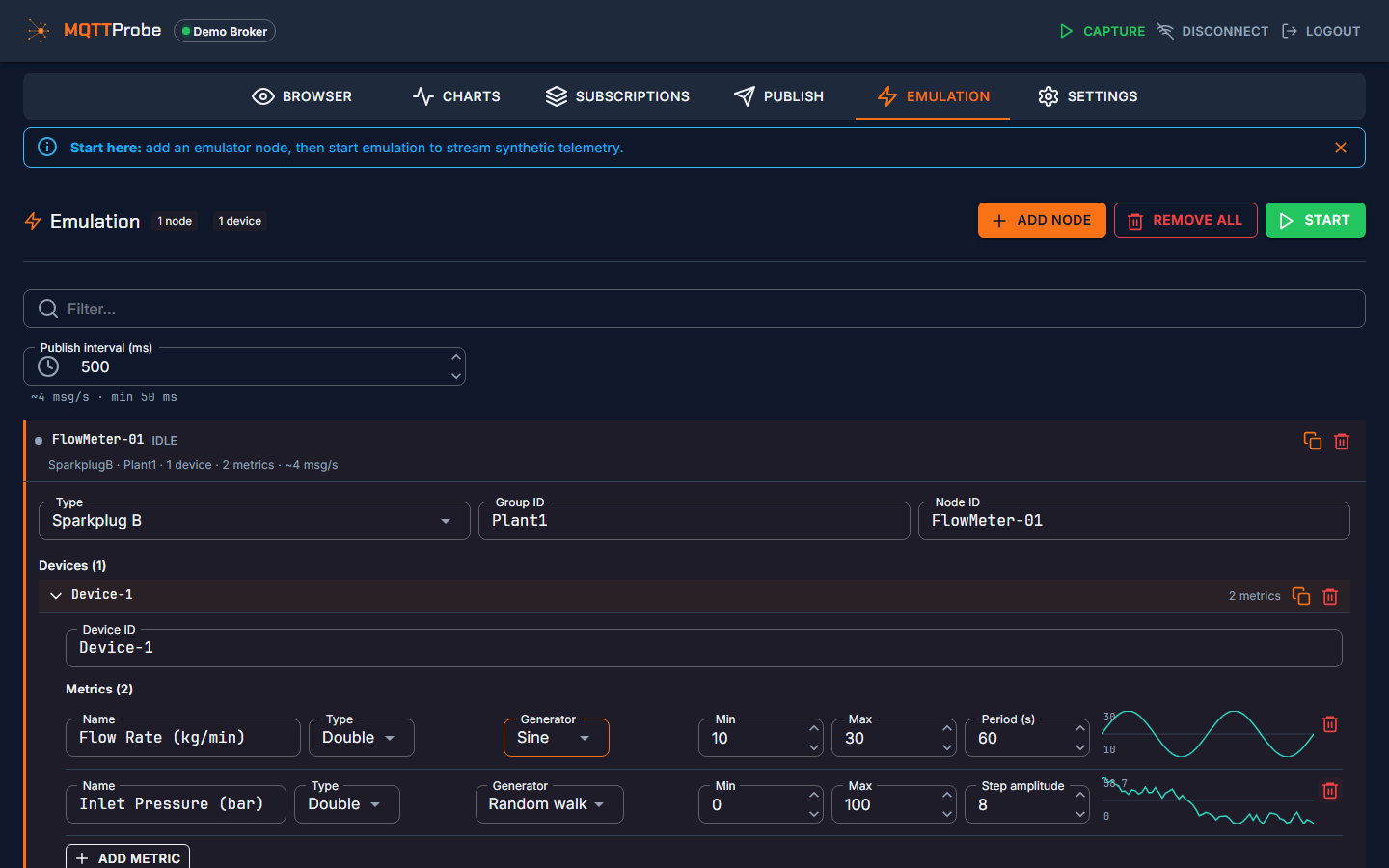
Task: Open the SETTINGS tab
Action: (x=1088, y=96)
